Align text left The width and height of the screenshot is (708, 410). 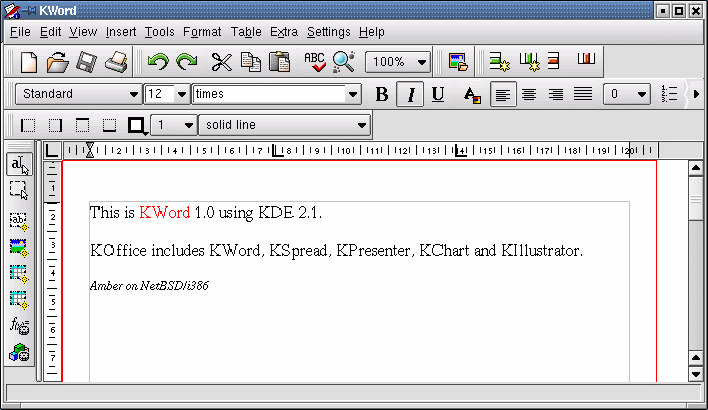(503, 94)
